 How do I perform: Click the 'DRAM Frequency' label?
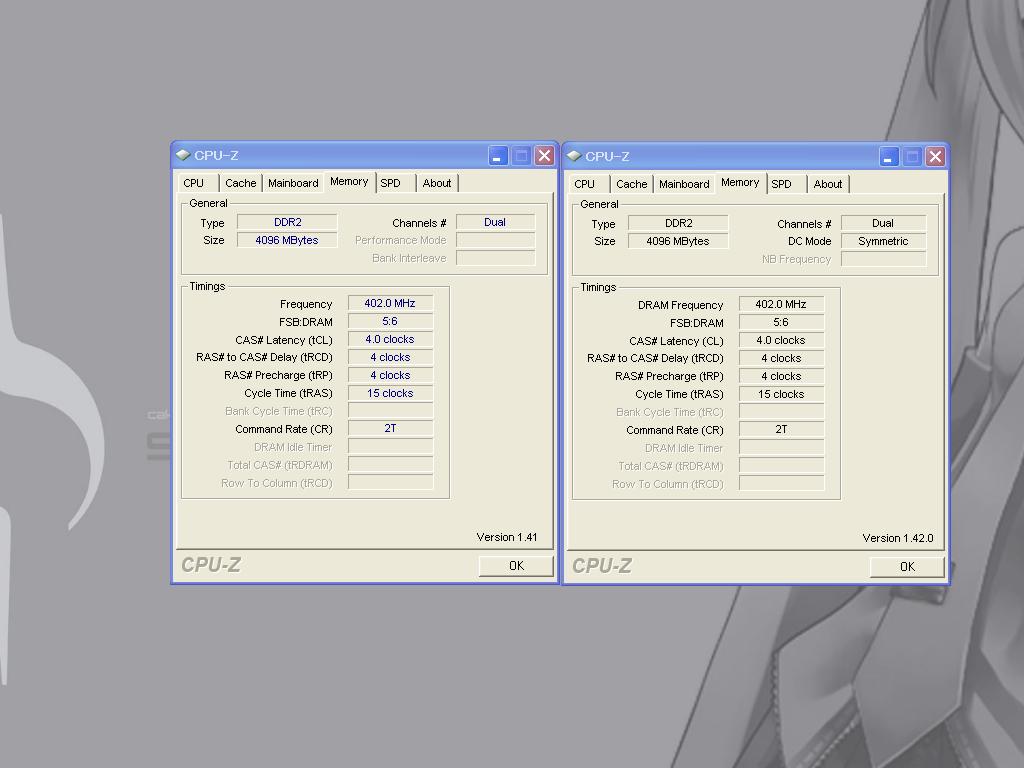tap(680, 306)
